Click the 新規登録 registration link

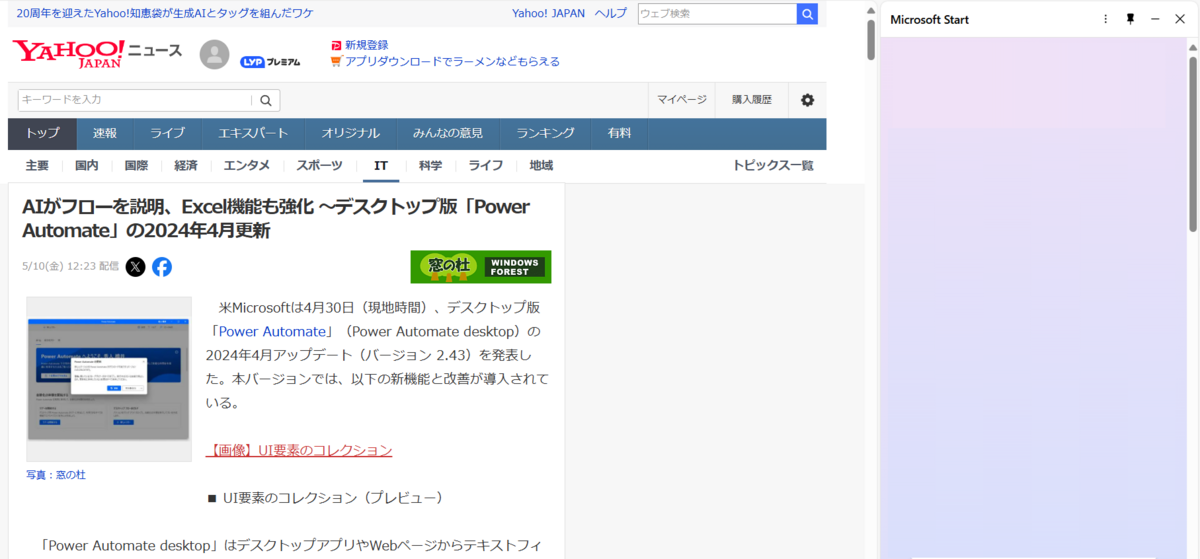[x=366, y=45]
